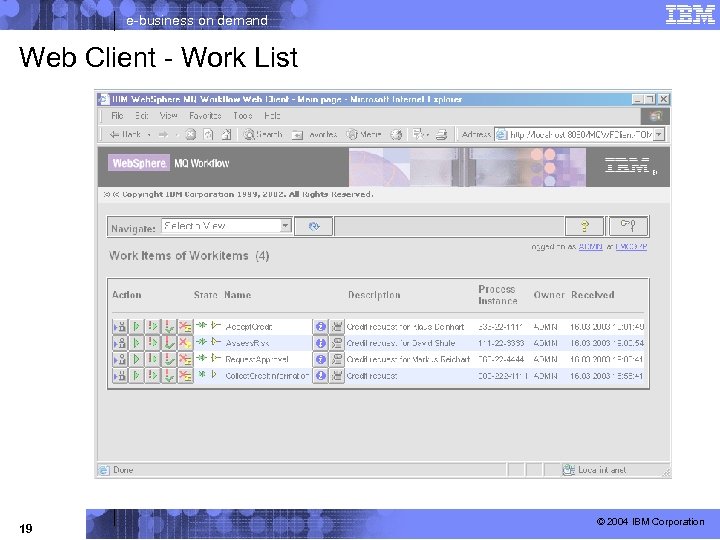The image size is (720, 540).
Task: Click the red X delete icon for AcceptCredit
Action: (x=185, y=326)
